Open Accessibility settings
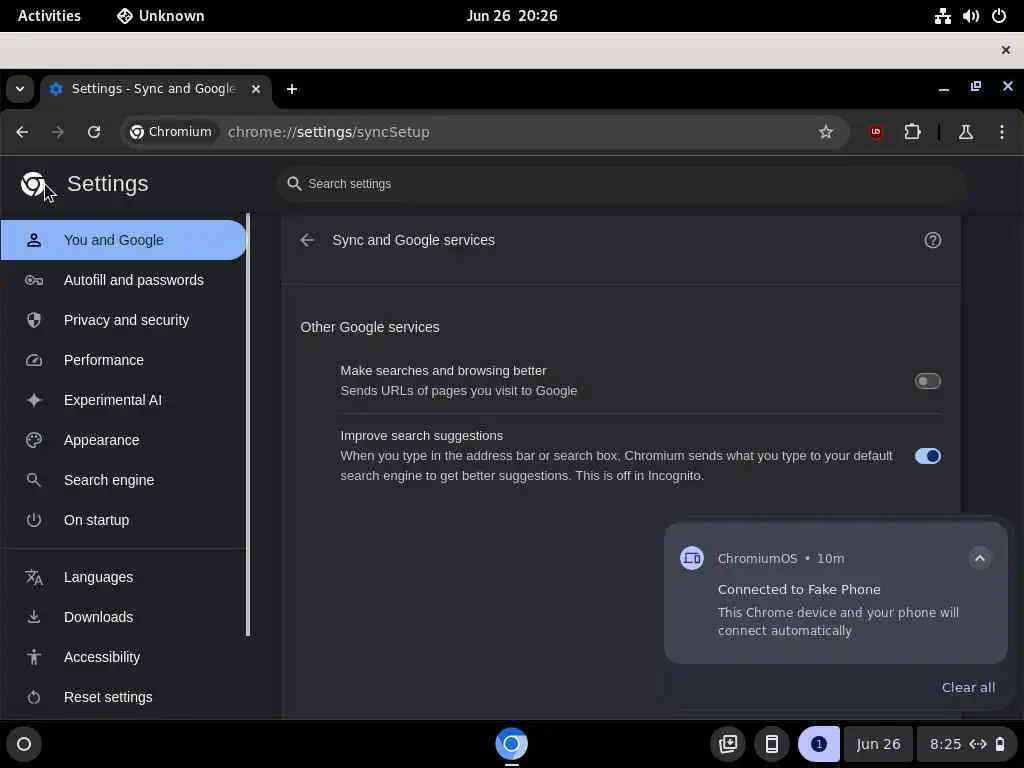The width and height of the screenshot is (1024, 768). 123,657
